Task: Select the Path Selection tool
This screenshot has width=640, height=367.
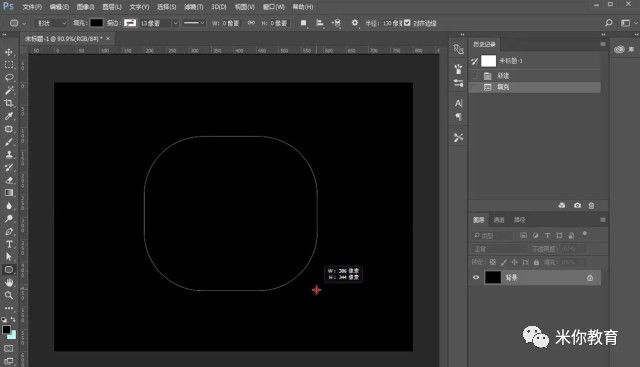Action: tap(9, 257)
